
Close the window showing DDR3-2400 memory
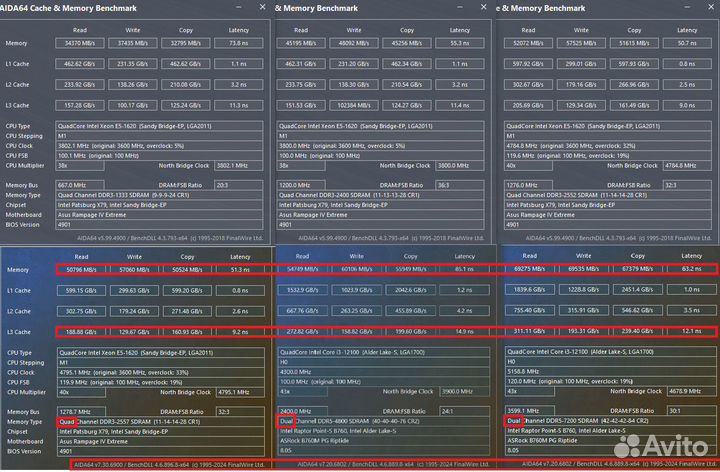(484, 7)
